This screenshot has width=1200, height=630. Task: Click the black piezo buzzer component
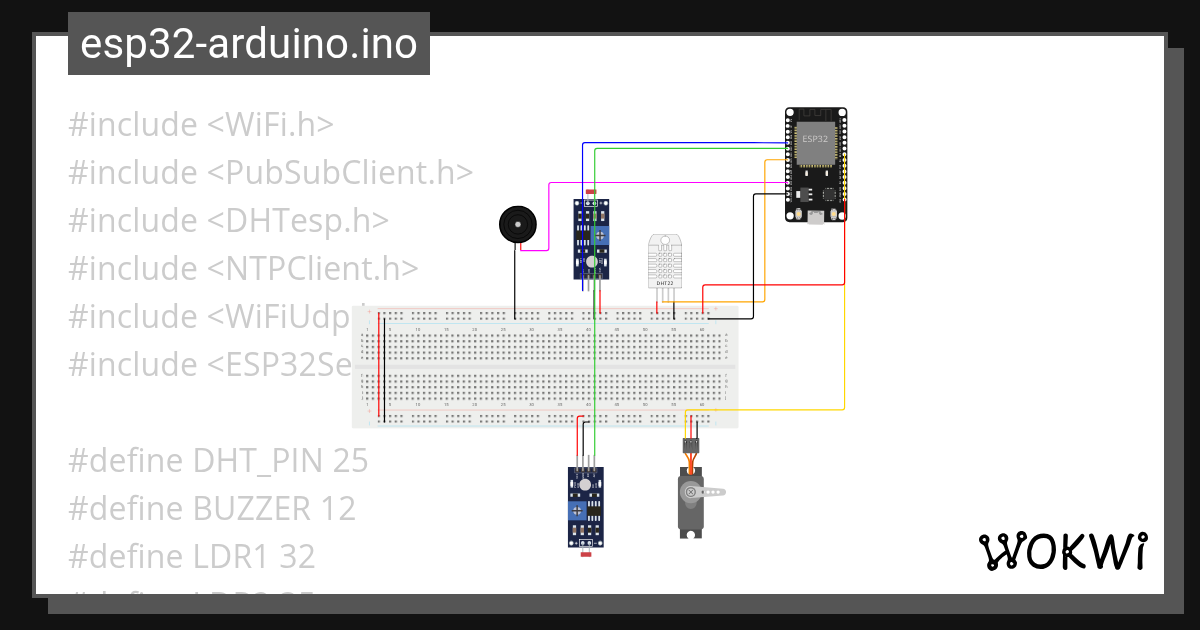(x=517, y=226)
